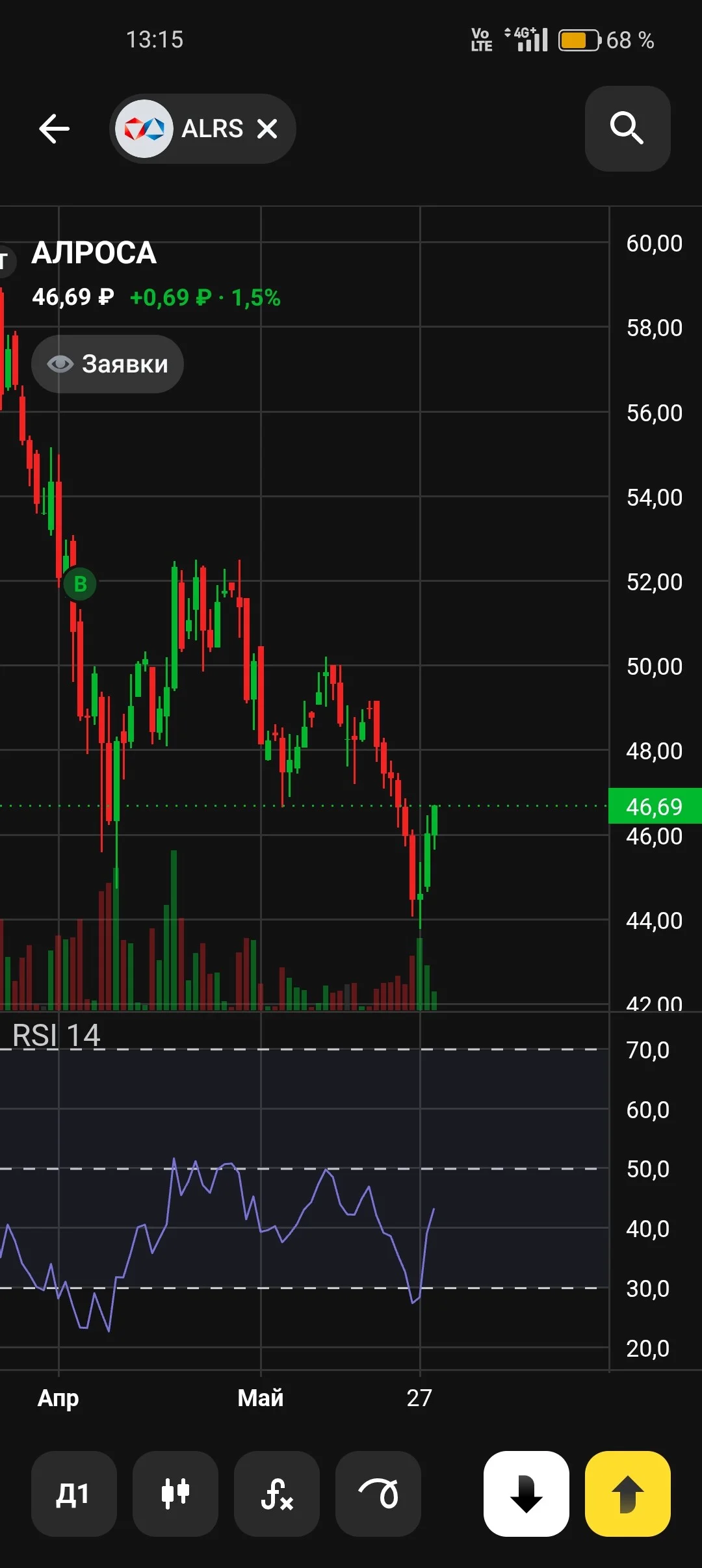Viewport: 702px width, 1568px height.
Task: Toggle the Заявки orders visibility
Action: (107, 364)
